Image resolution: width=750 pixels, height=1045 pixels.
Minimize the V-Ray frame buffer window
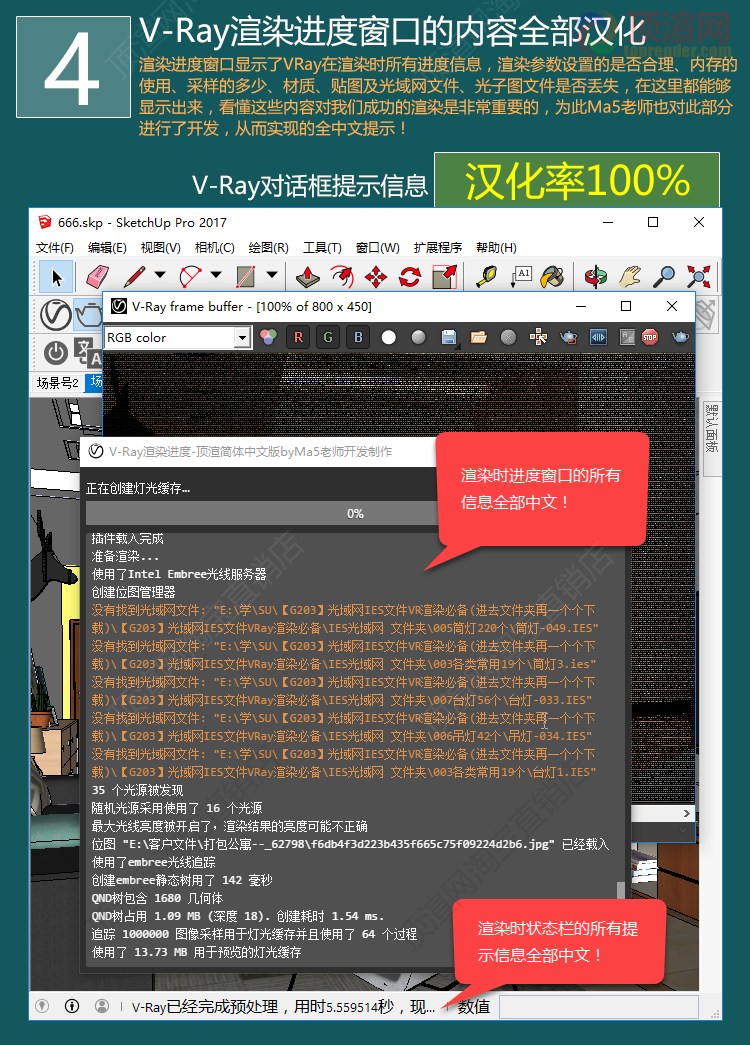tap(581, 306)
